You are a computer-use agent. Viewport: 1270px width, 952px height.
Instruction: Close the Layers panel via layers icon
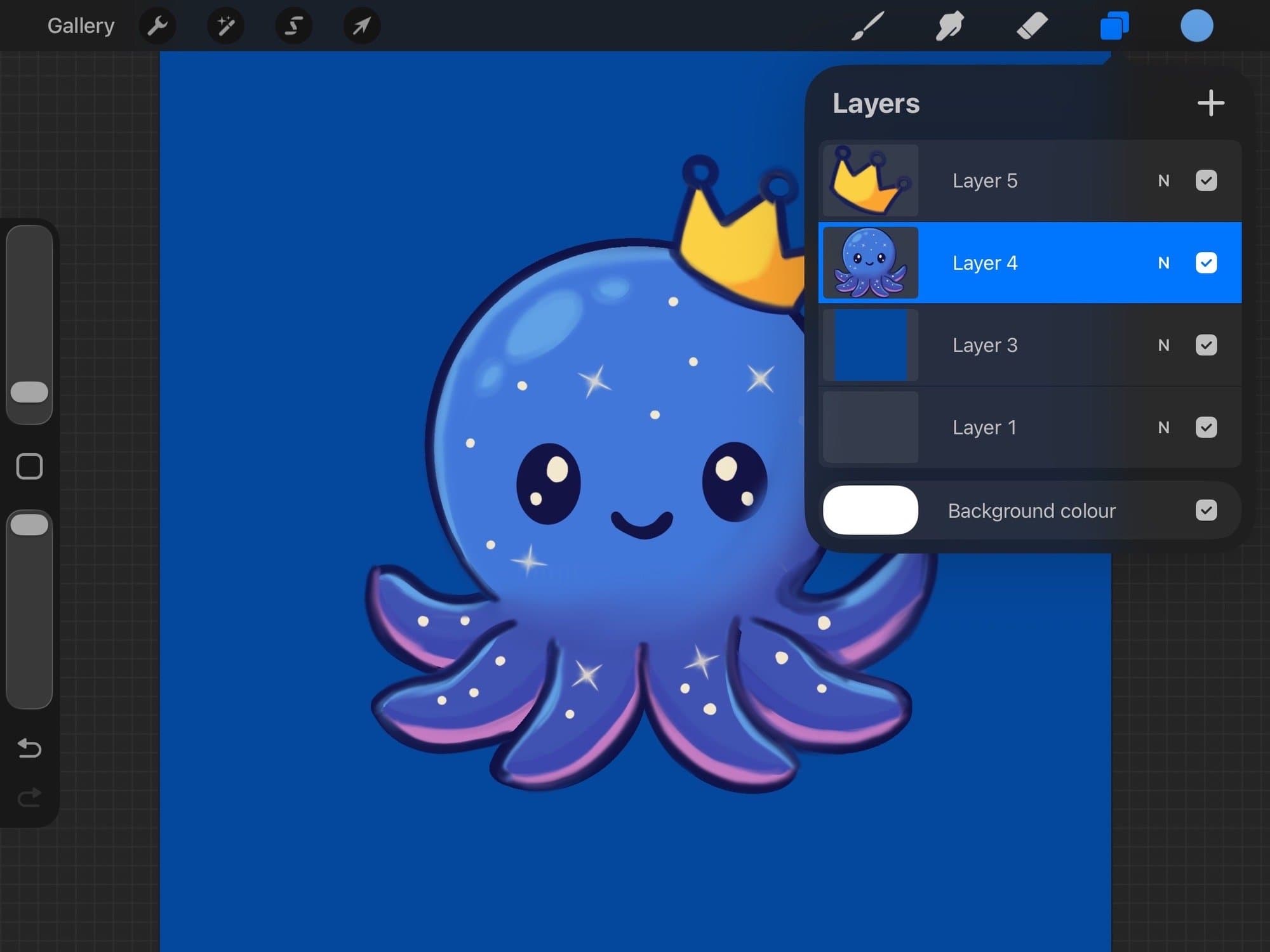pos(1114,26)
